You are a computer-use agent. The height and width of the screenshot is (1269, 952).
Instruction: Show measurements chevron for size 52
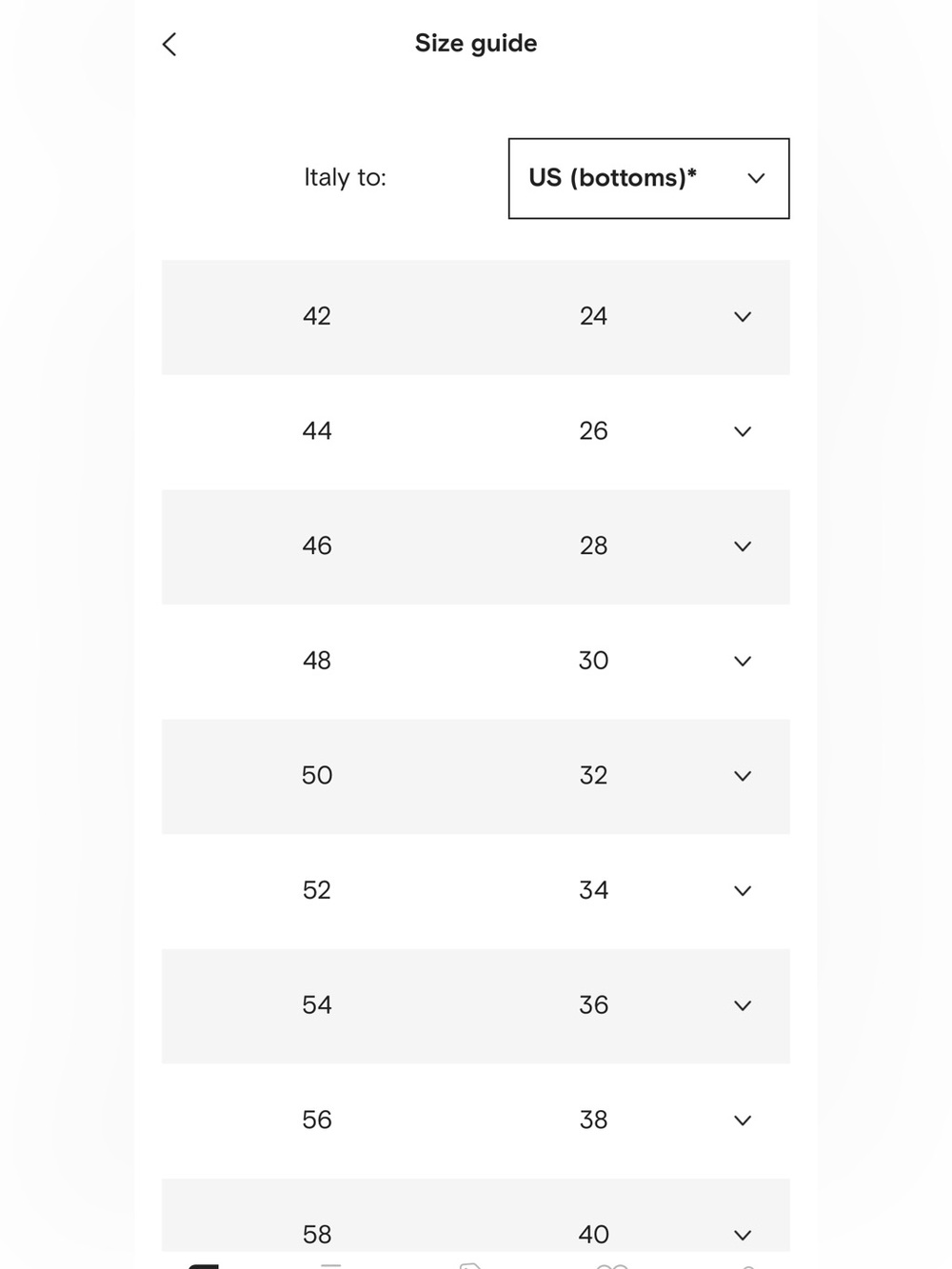[x=743, y=891]
